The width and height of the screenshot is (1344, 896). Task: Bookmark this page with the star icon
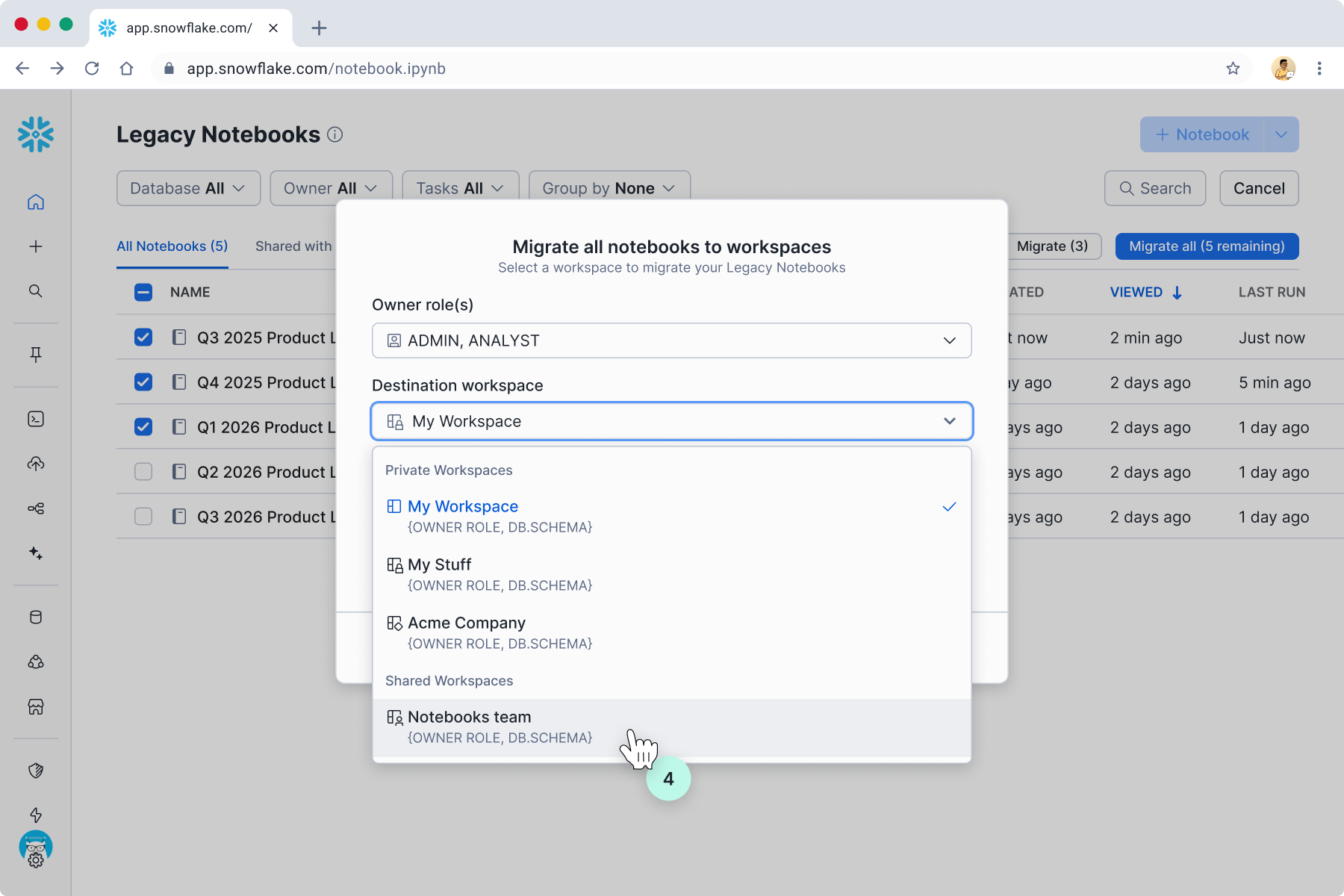[x=1233, y=69]
